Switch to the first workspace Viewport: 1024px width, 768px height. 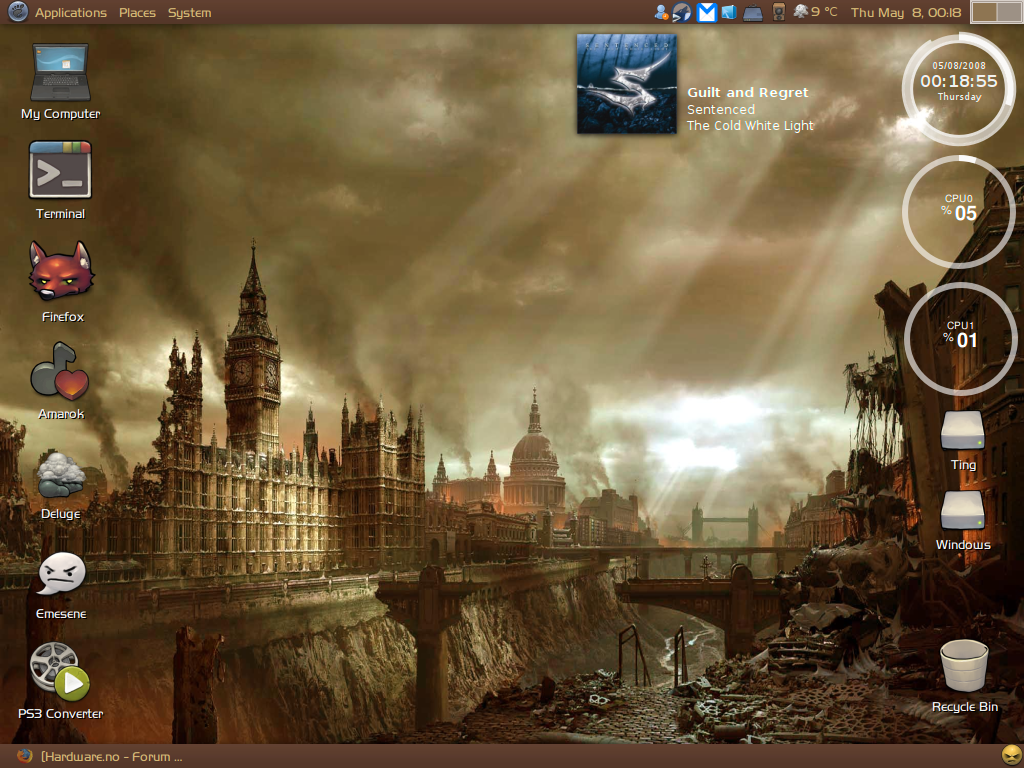tap(984, 12)
